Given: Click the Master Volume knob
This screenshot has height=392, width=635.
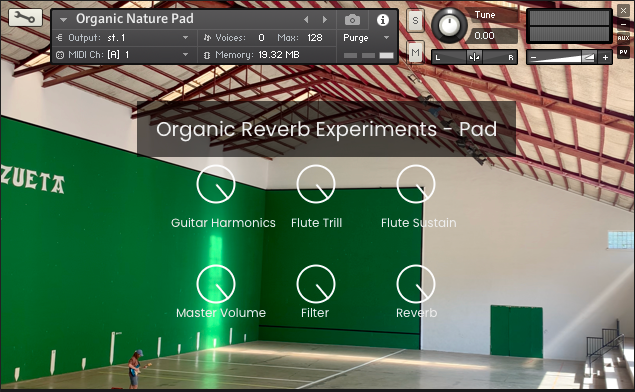Looking at the screenshot, I should point(216,284).
